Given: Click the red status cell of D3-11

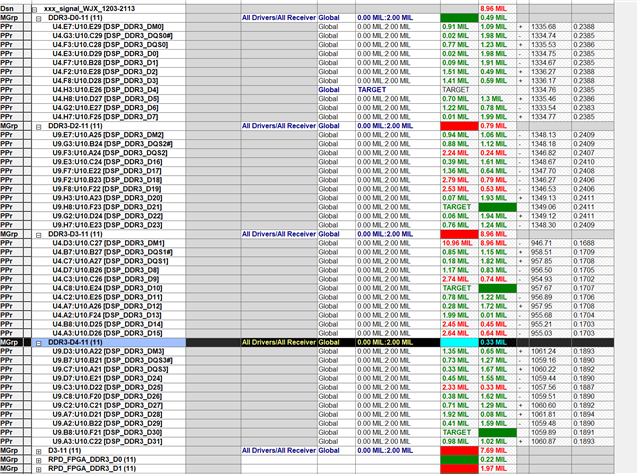Looking at the screenshot, I should click(x=459, y=450).
